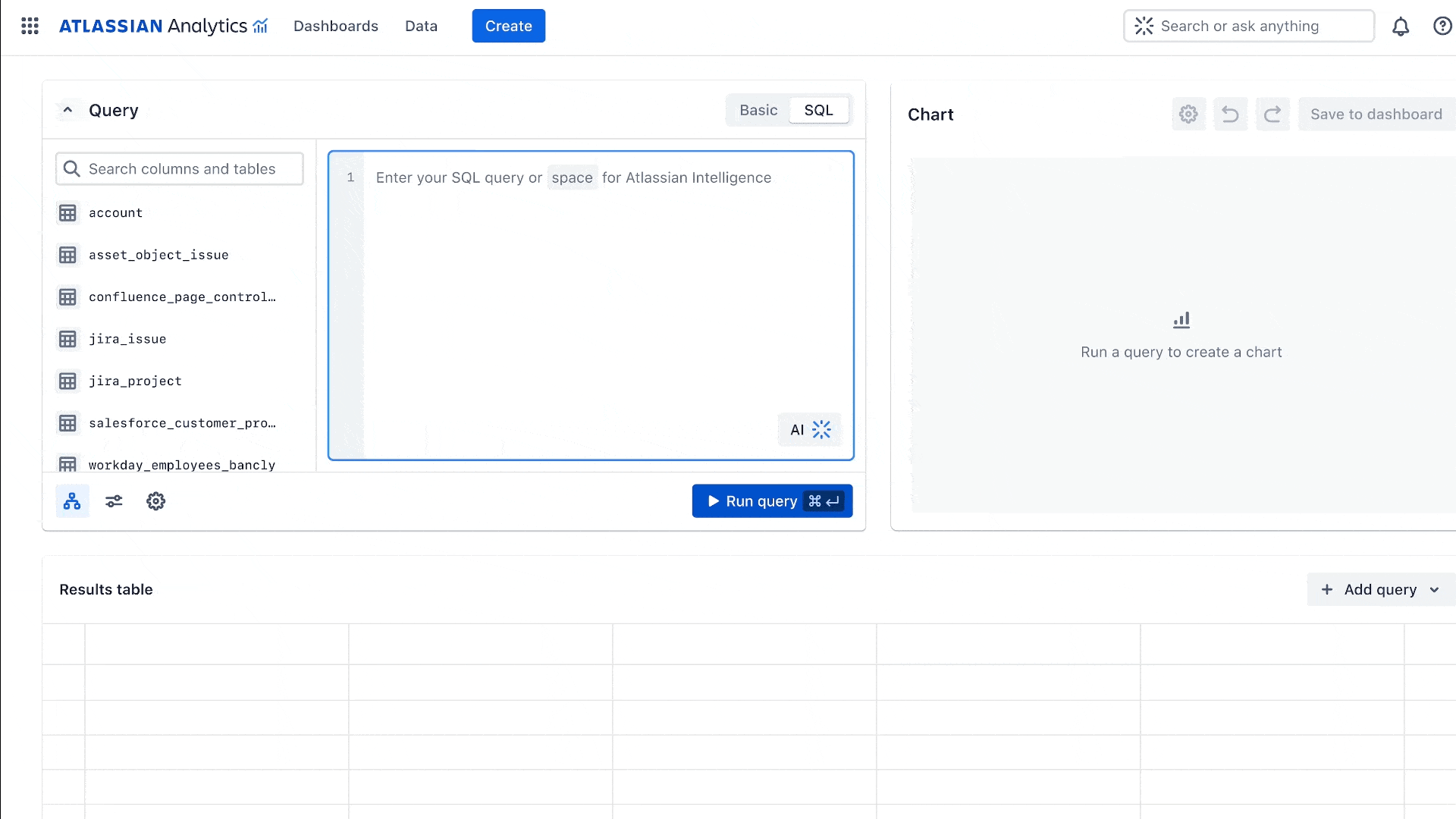Click the undo arrow in Chart panel
This screenshot has width=1456, height=819.
point(1229,114)
